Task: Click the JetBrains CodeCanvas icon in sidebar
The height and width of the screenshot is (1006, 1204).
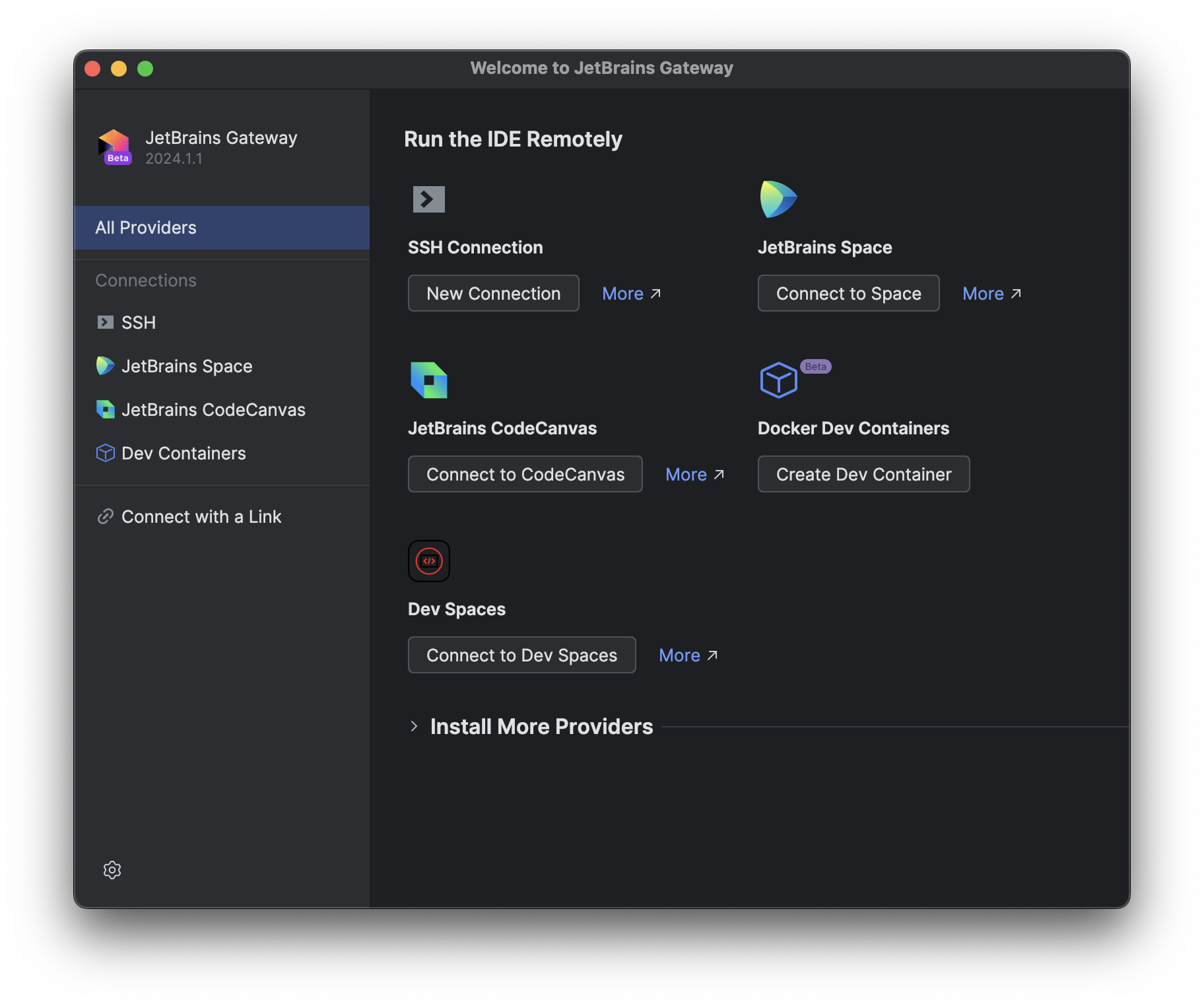Action: click(x=105, y=409)
